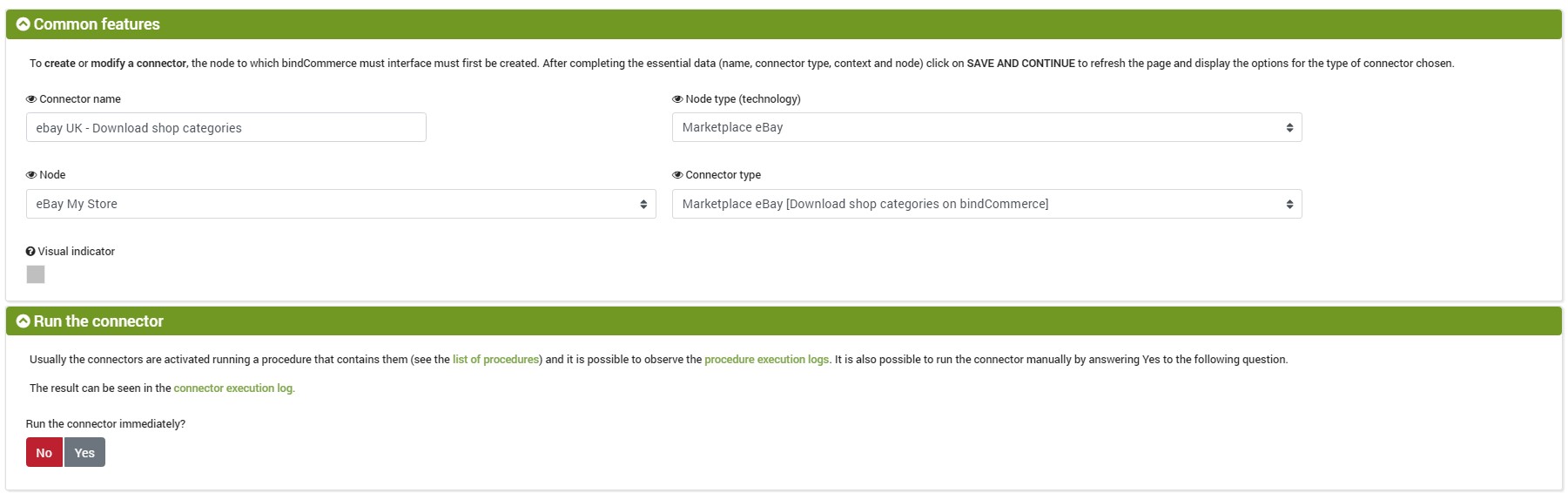The image size is (1568, 493).
Task: Click the eye icon beside Connector type
Action: 677,175
